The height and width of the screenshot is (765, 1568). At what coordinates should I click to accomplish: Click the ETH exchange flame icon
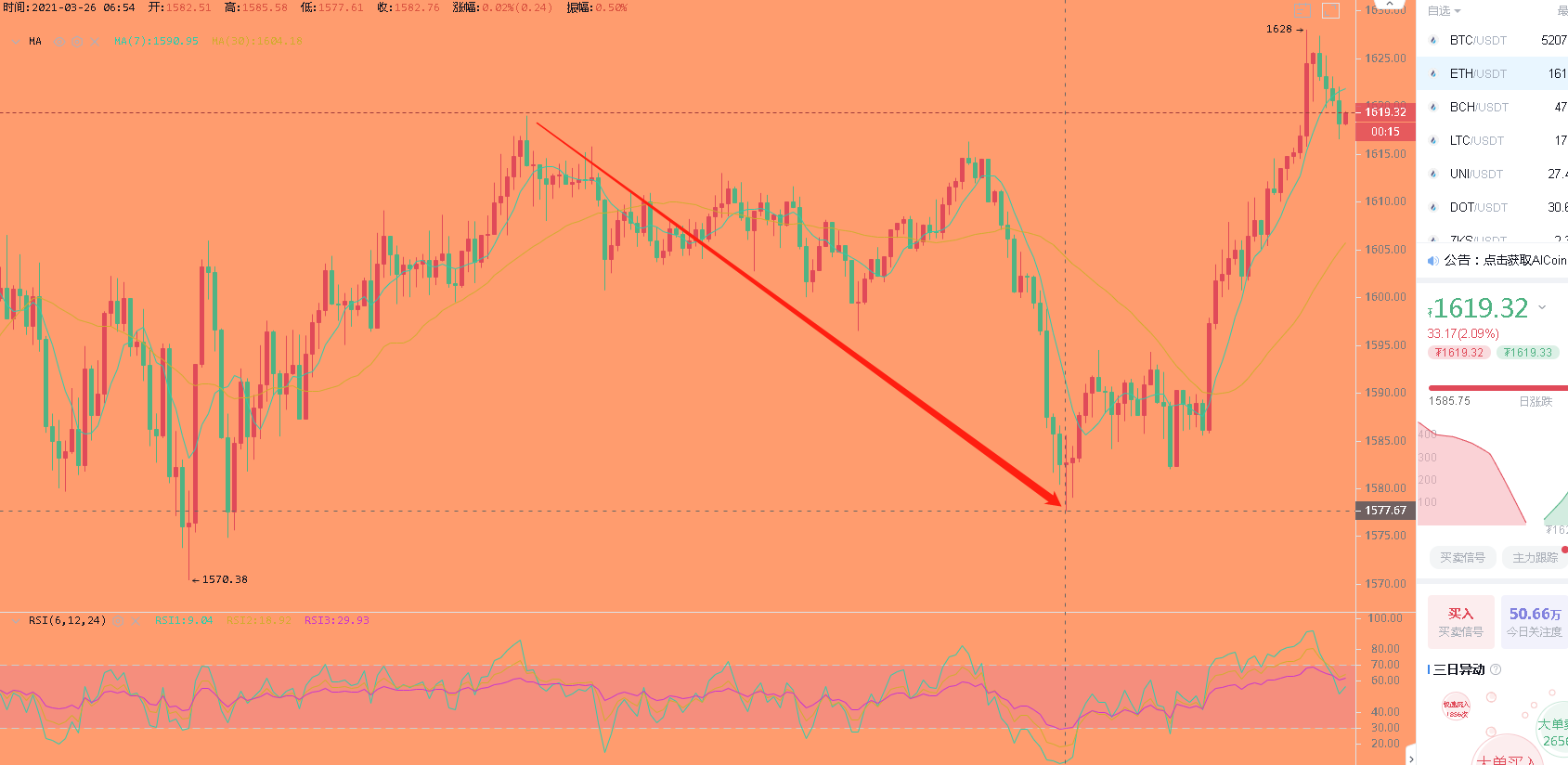tap(1433, 73)
